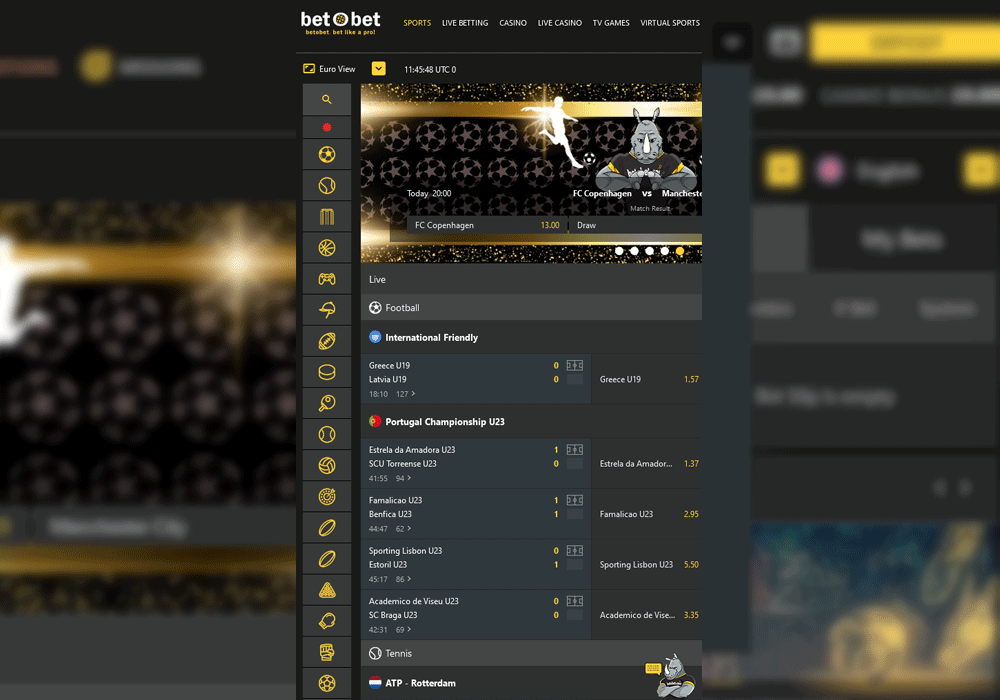
Task: Collapse the Football section header
Action: tap(531, 307)
